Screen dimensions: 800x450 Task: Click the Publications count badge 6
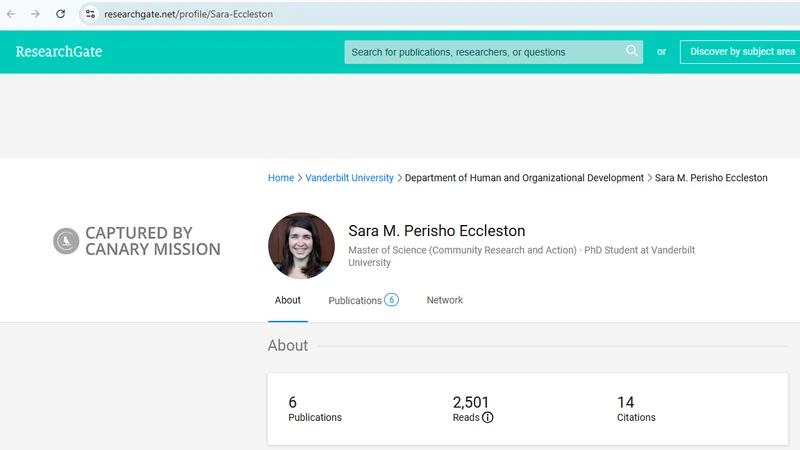point(391,299)
